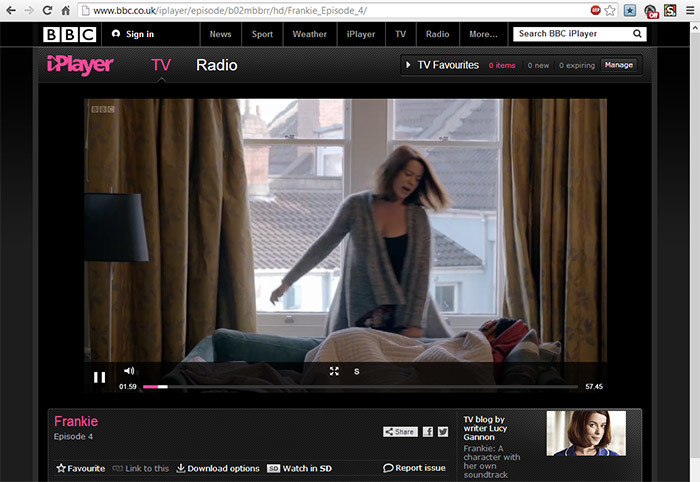Click the video progress bar
The width and height of the screenshot is (700, 482).
pyautogui.click(x=360, y=386)
